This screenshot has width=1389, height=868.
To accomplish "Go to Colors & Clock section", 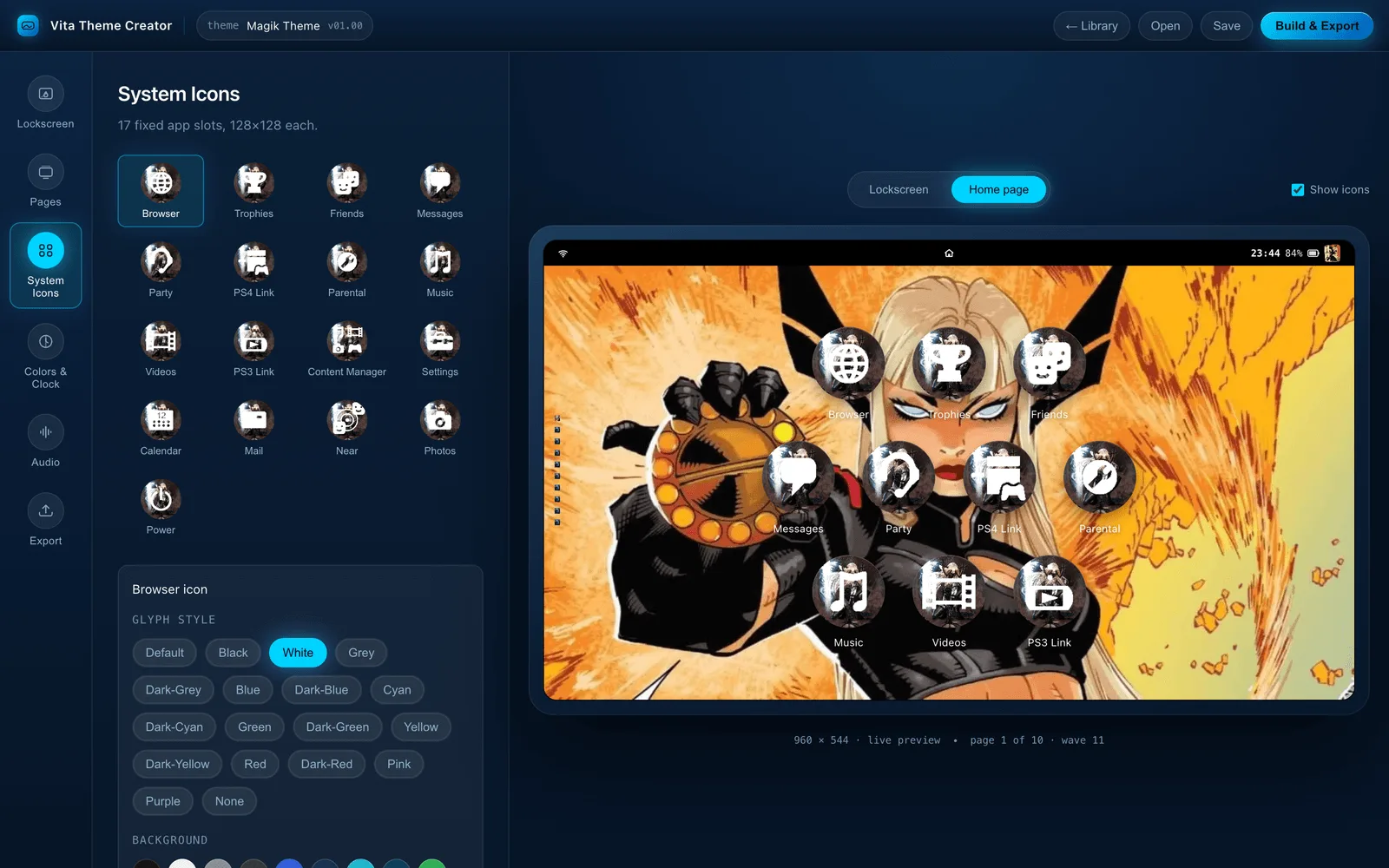I will 45,357.
